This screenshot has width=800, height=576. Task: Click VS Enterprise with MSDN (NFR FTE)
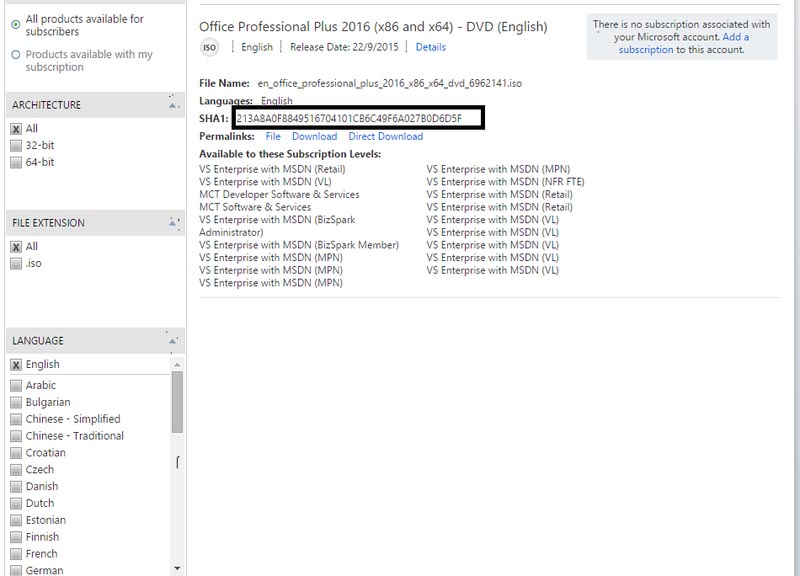[506, 182]
